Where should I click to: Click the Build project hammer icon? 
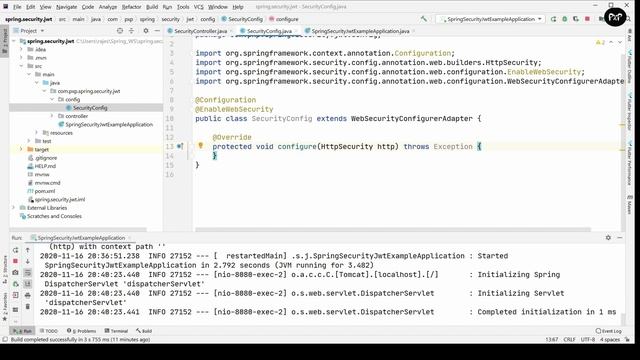point(424,19)
